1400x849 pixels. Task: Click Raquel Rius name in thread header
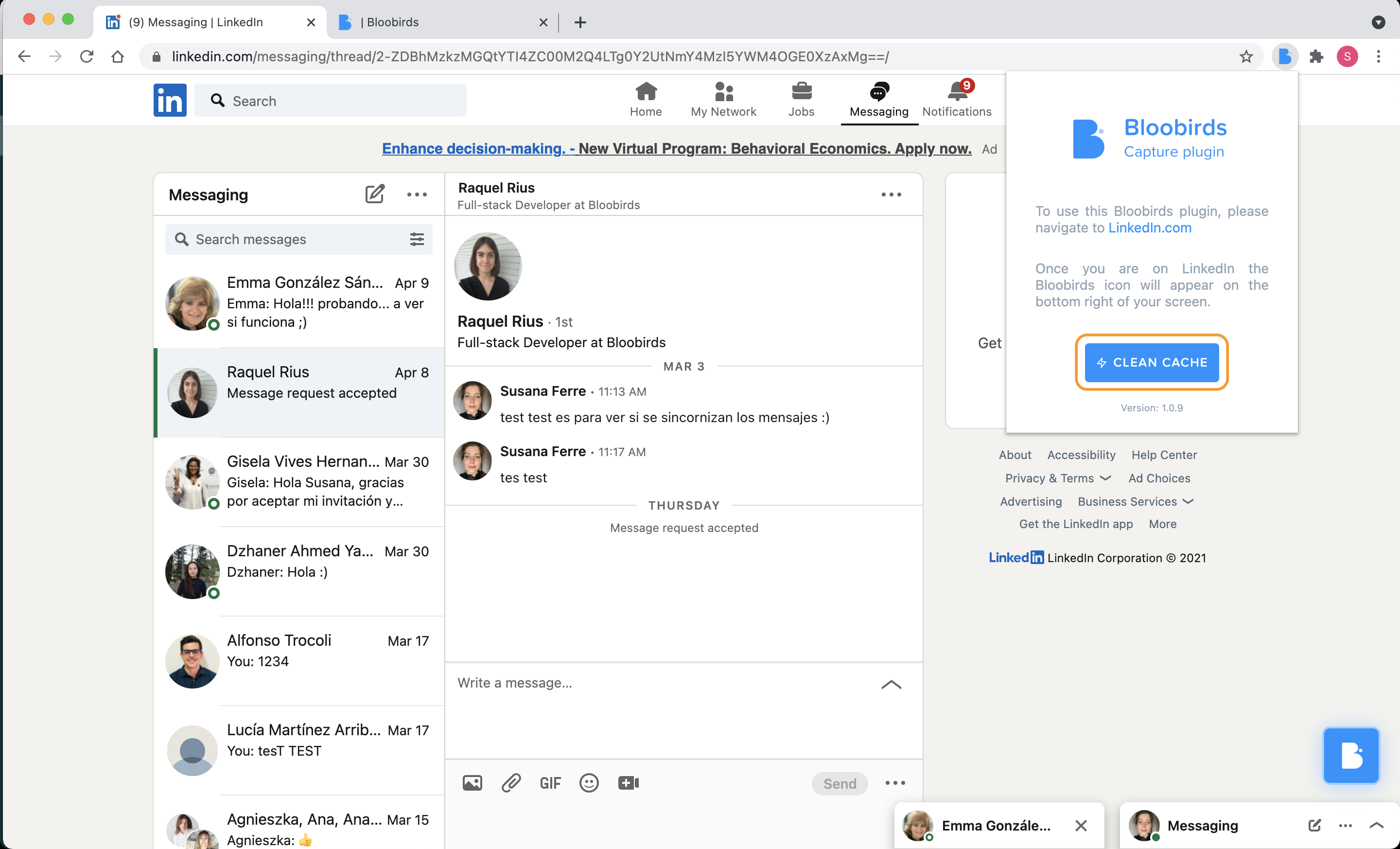coord(496,188)
